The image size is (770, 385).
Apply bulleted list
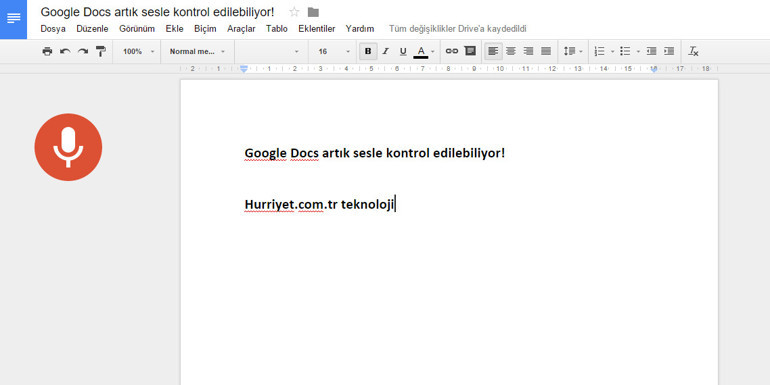(x=625, y=51)
